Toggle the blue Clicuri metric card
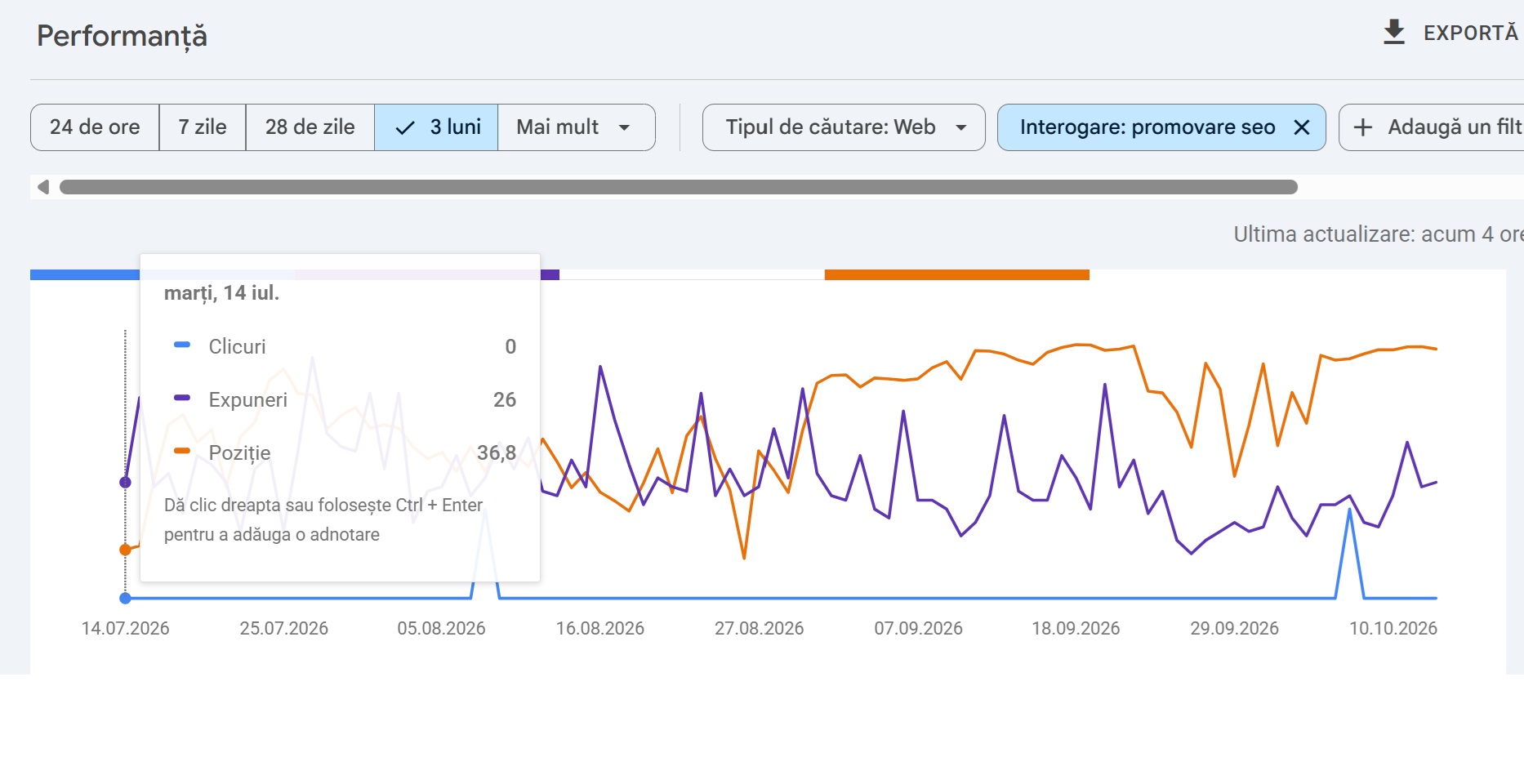The width and height of the screenshot is (1524, 784). [85, 275]
